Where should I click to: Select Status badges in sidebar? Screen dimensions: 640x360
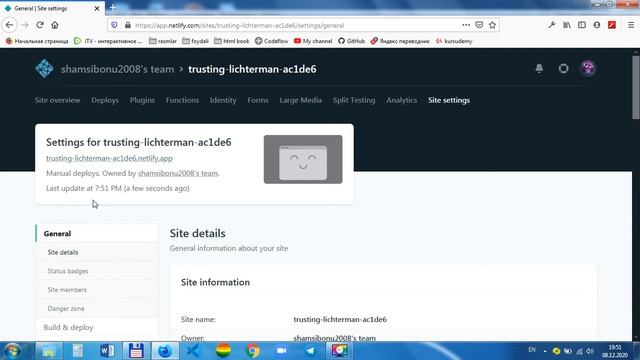[97, 271]
